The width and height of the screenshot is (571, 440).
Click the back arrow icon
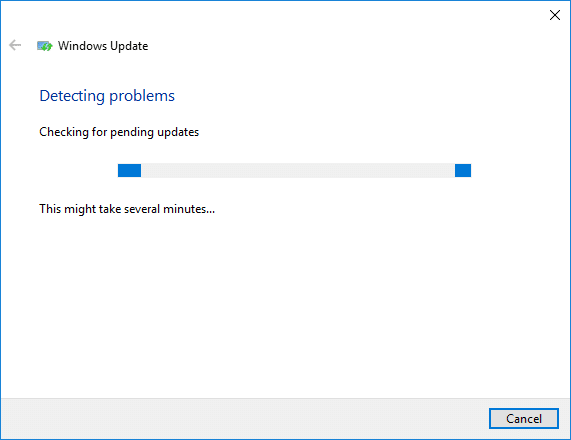coord(15,45)
